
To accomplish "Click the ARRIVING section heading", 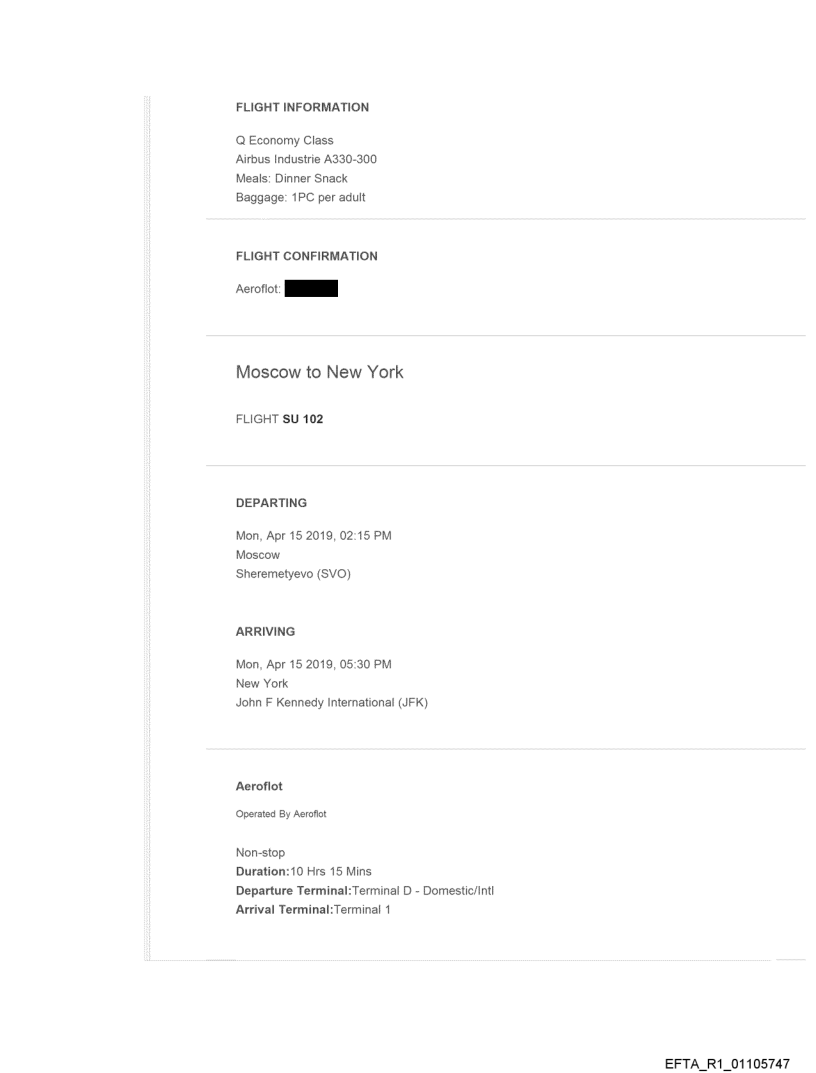I will point(266,632).
